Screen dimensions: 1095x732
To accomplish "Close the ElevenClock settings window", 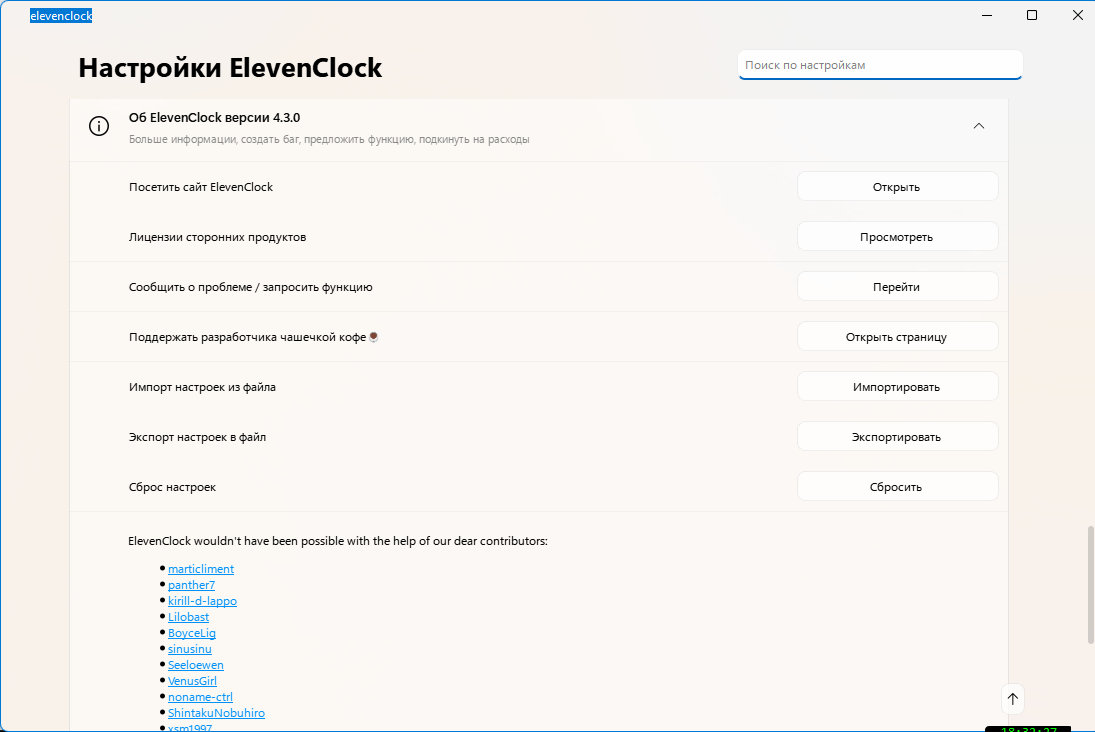I will pyautogui.click(x=1078, y=15).
